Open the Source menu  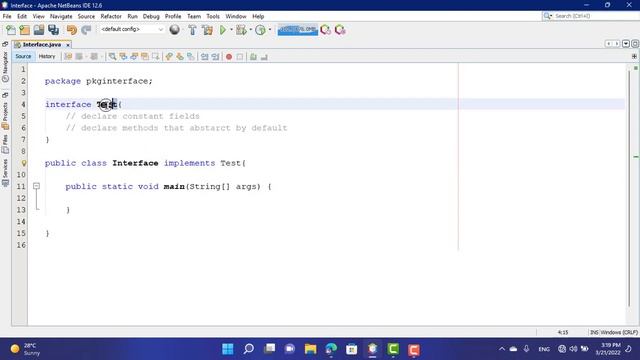[86, 16]
